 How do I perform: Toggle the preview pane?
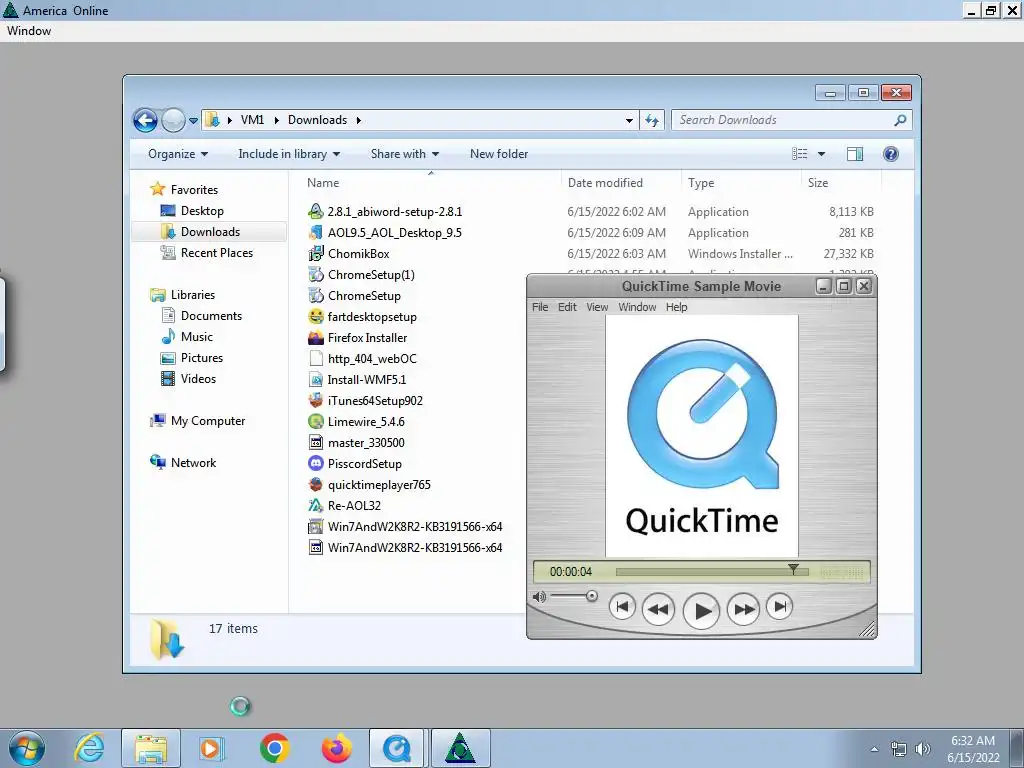(x=854, y=154)
